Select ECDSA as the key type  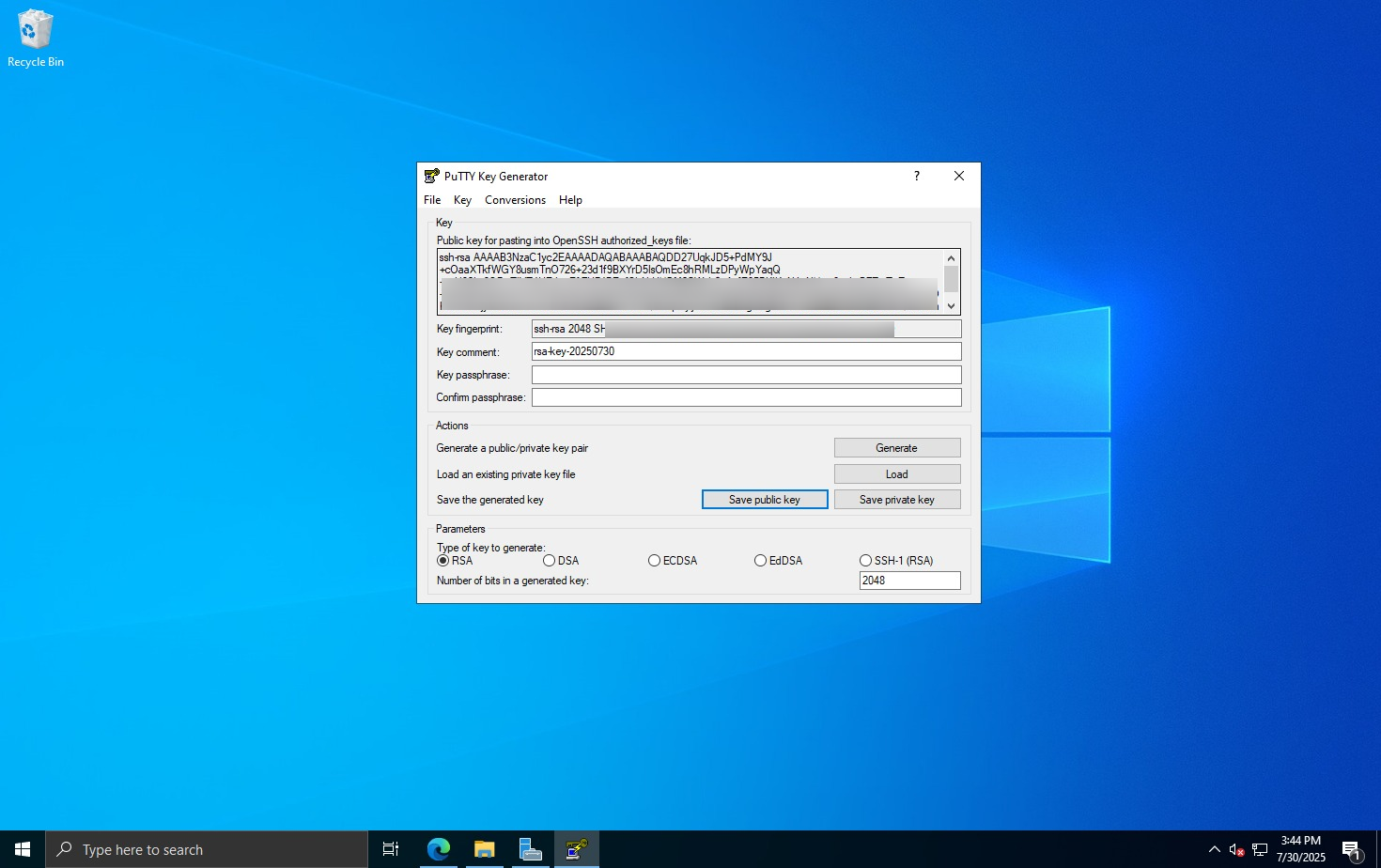click(x=654, y=560)
